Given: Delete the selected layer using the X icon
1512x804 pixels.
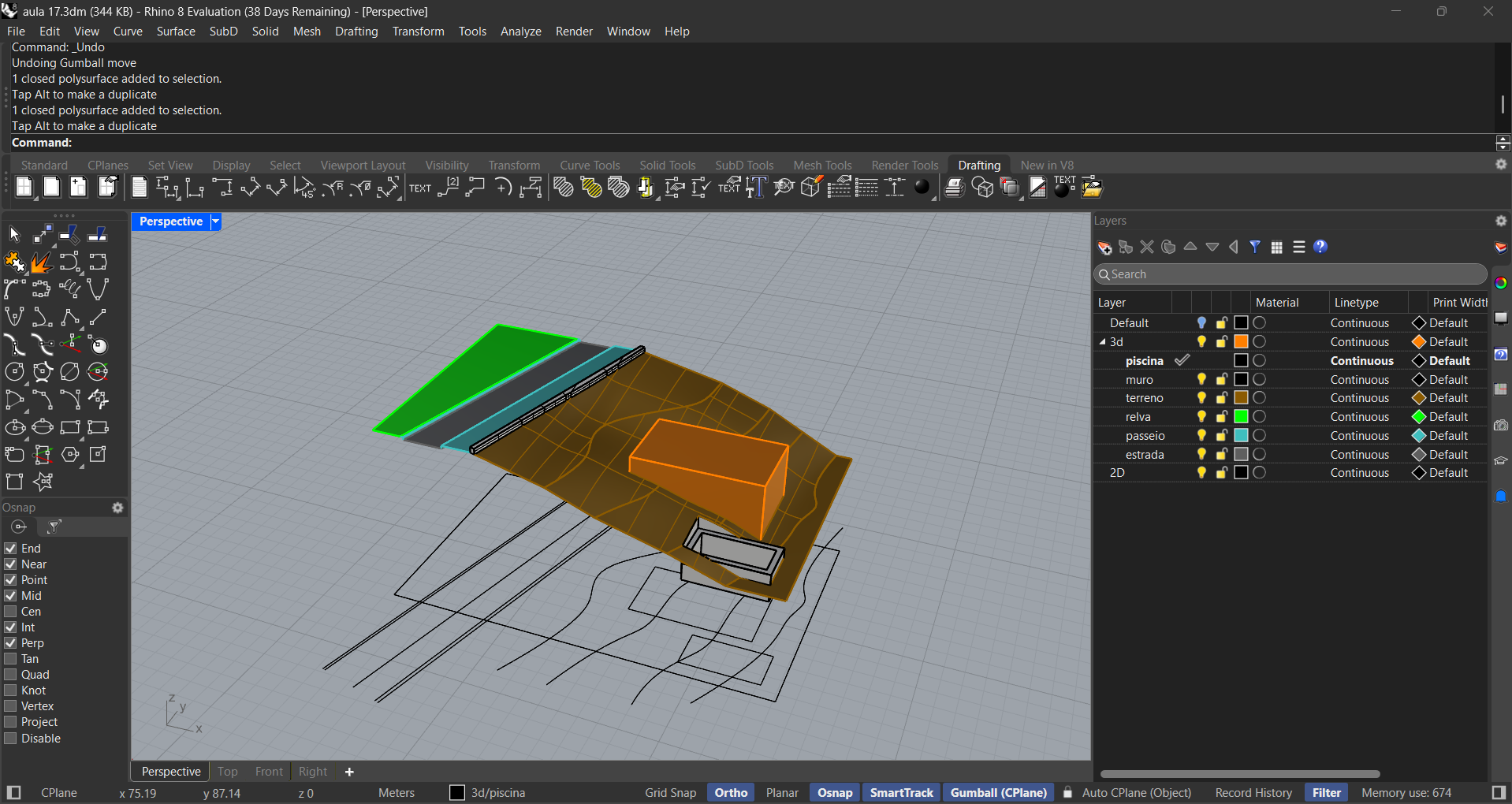Looking at the screenshot, I should point(1147,247).
